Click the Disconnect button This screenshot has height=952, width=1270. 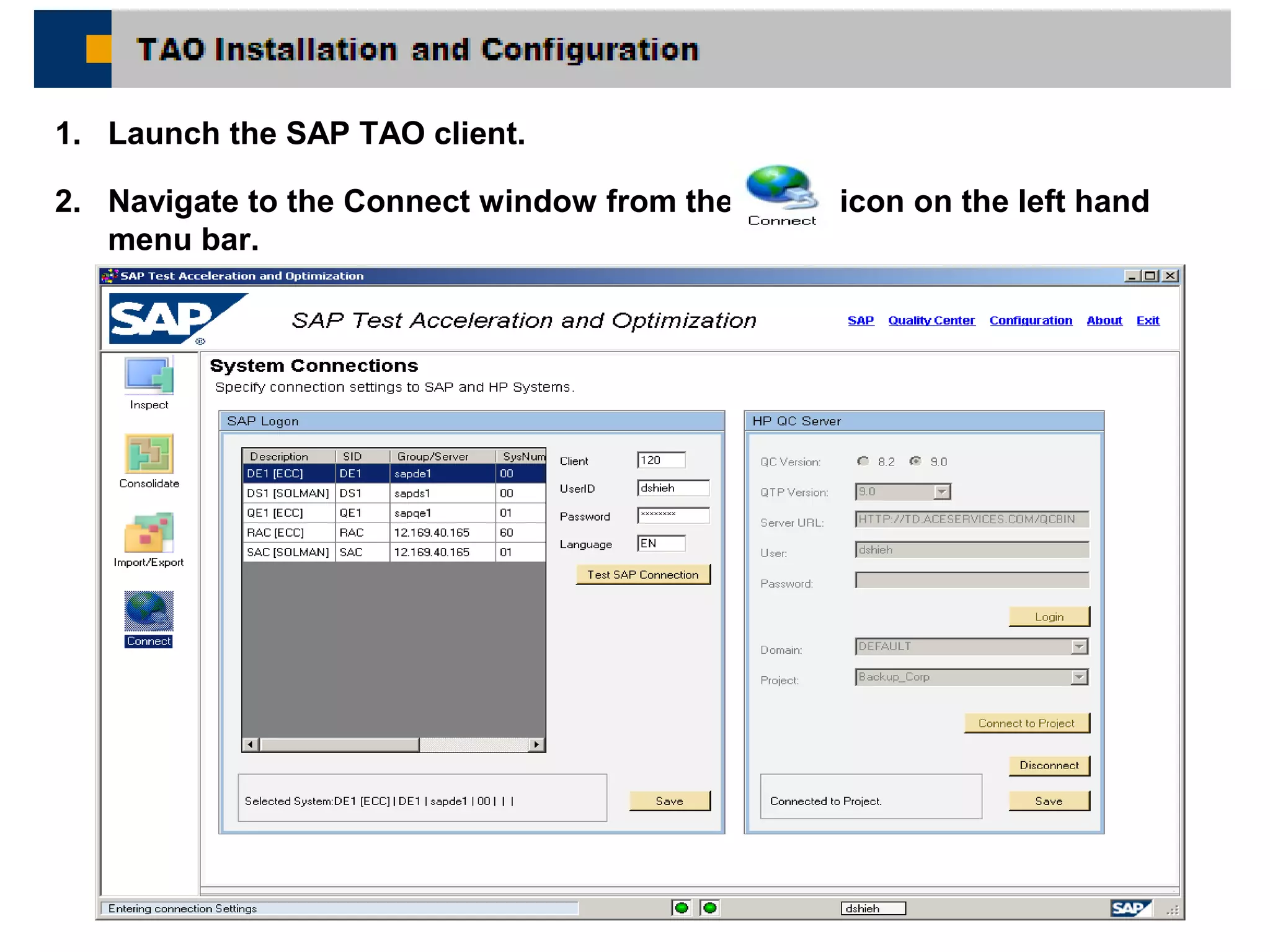[x=1049, y=765]
